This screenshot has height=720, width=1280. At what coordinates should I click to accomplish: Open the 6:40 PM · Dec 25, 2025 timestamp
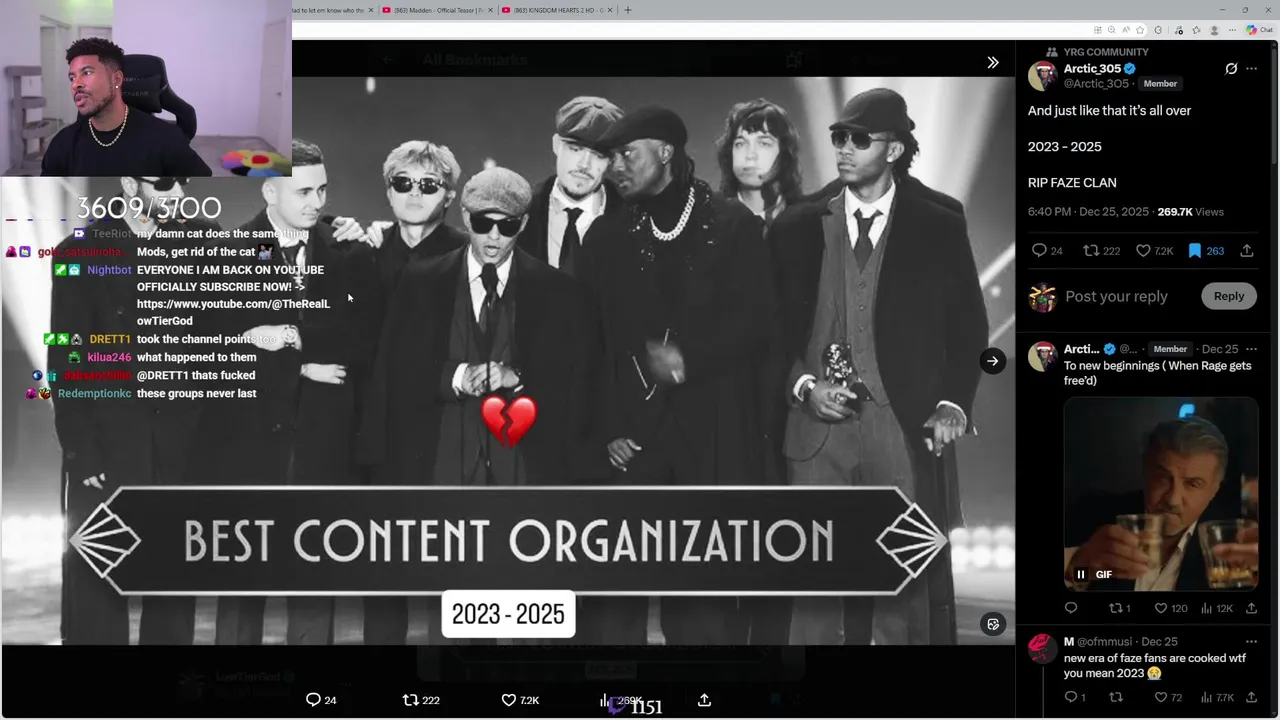click(1088, 212)
